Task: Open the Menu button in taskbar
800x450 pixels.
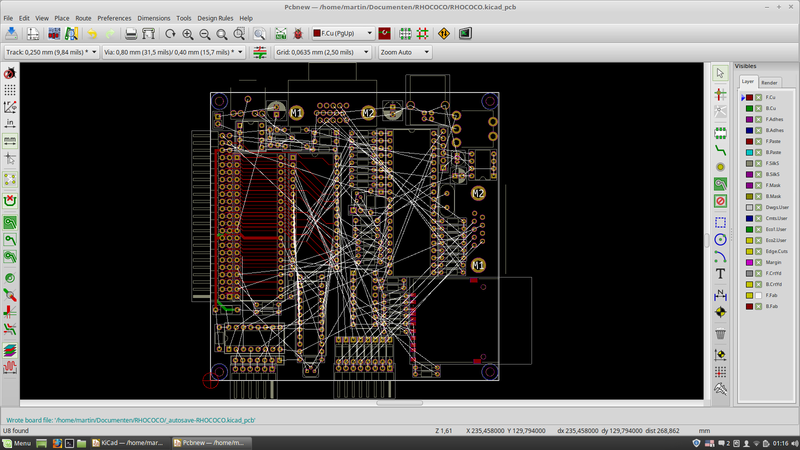Action: pyautogui.click(x=17, y=443)
